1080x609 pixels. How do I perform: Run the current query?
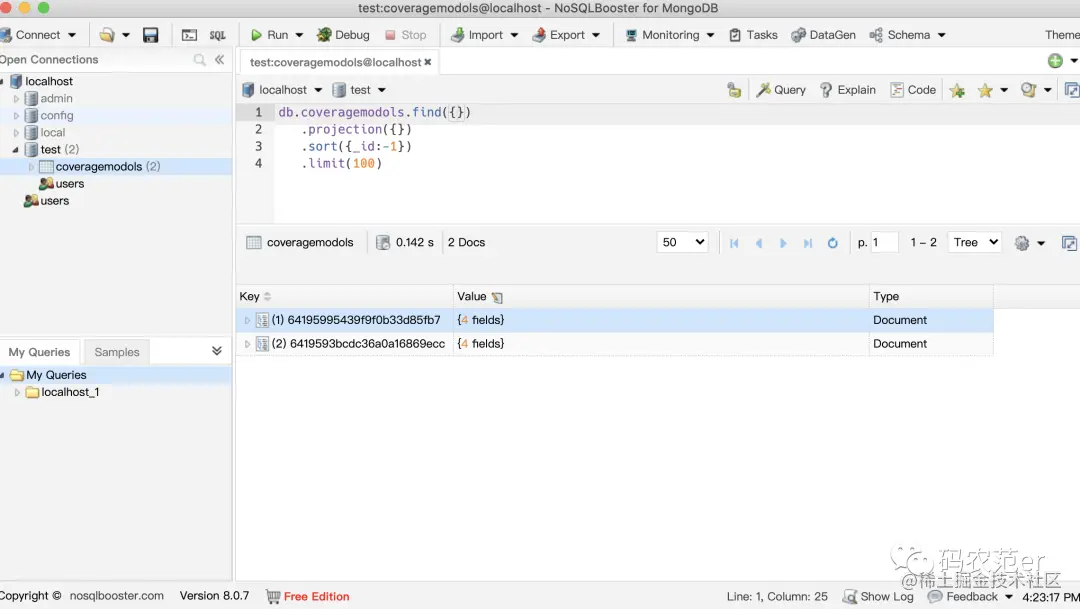click(x=269, y=35)
